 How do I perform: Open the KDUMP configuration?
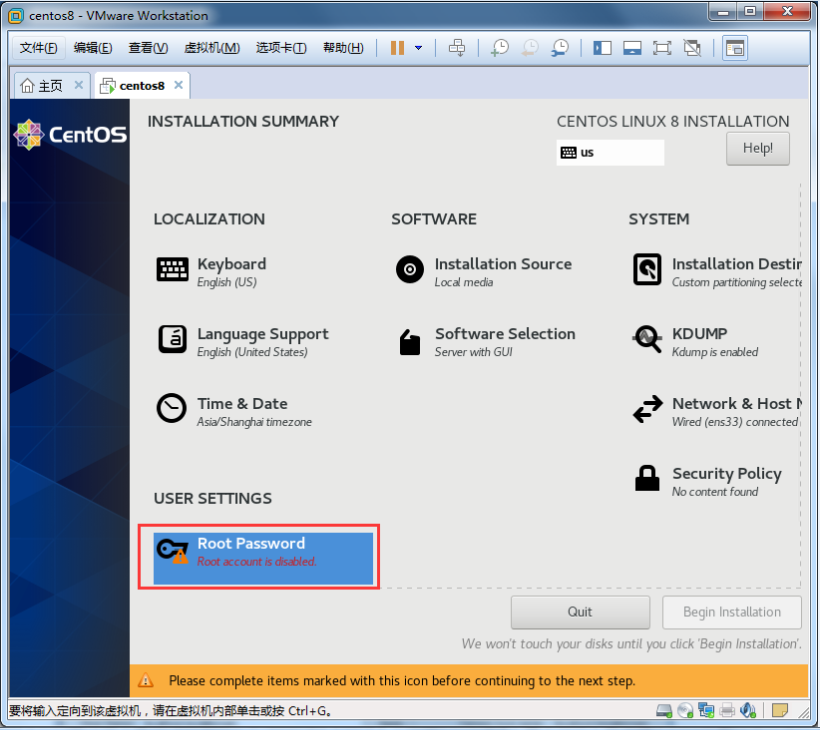point(698,341)
